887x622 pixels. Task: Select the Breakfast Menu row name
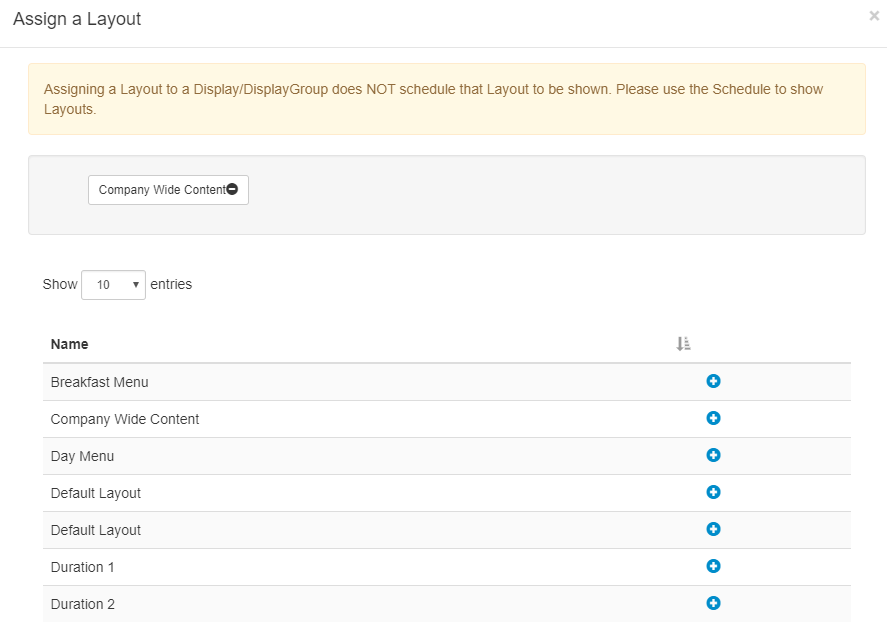(x=99, y=382)
